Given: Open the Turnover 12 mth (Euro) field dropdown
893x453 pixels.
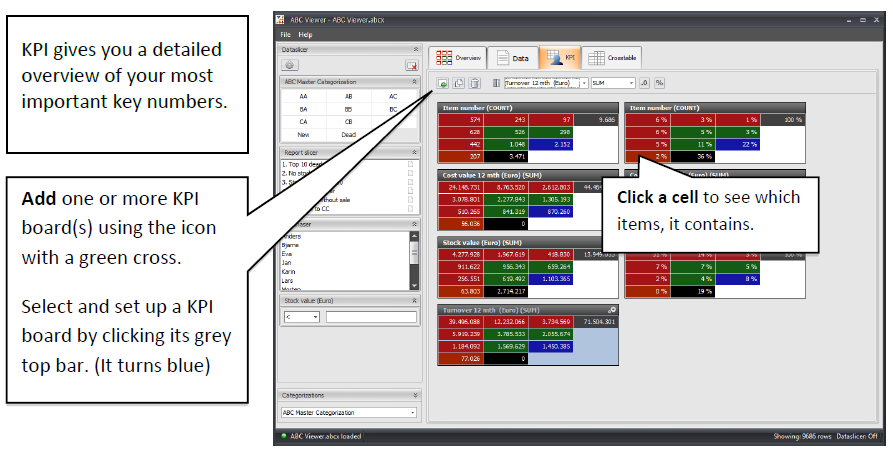Looking at the screenshot, I should pyautogui.click(x=546, y=83).
